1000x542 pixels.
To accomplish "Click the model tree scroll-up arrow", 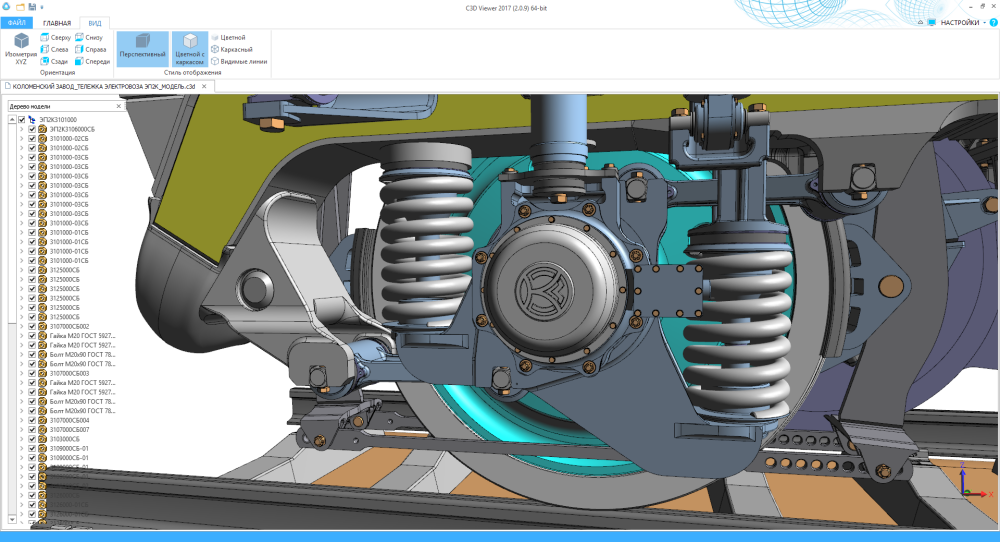I will tap(12, 119).
